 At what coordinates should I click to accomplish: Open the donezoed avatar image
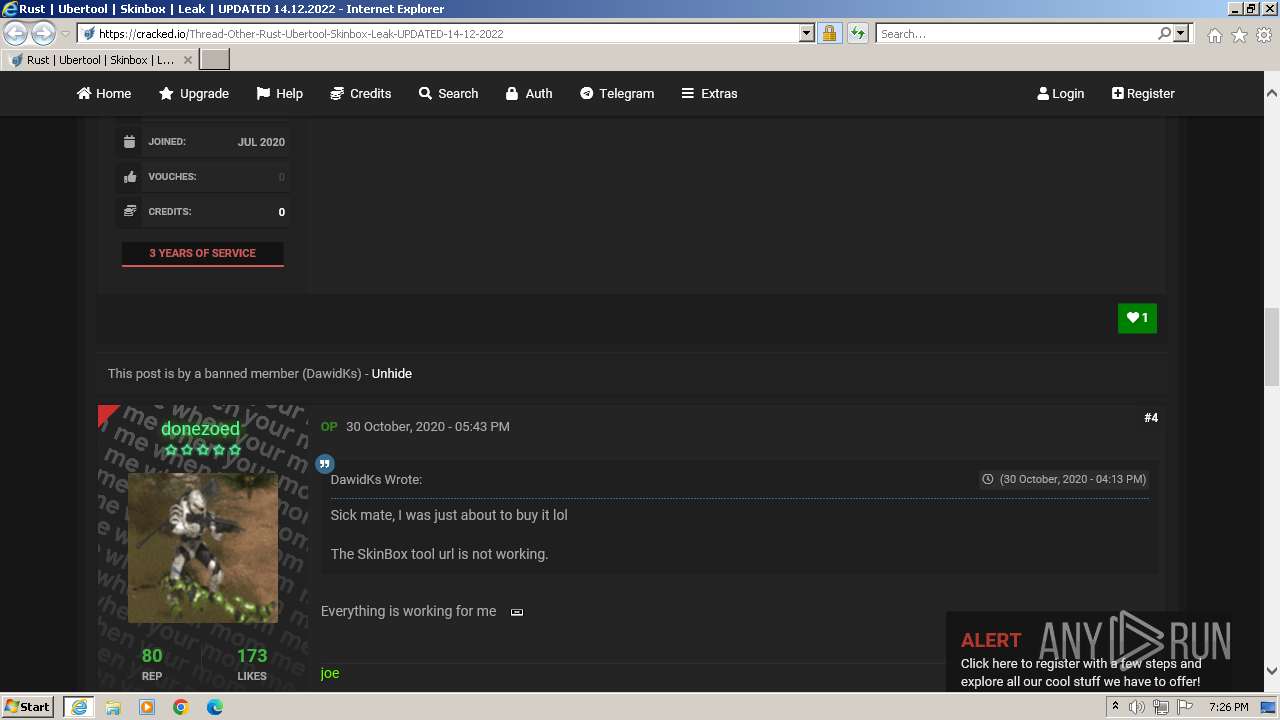coord(203,548)
